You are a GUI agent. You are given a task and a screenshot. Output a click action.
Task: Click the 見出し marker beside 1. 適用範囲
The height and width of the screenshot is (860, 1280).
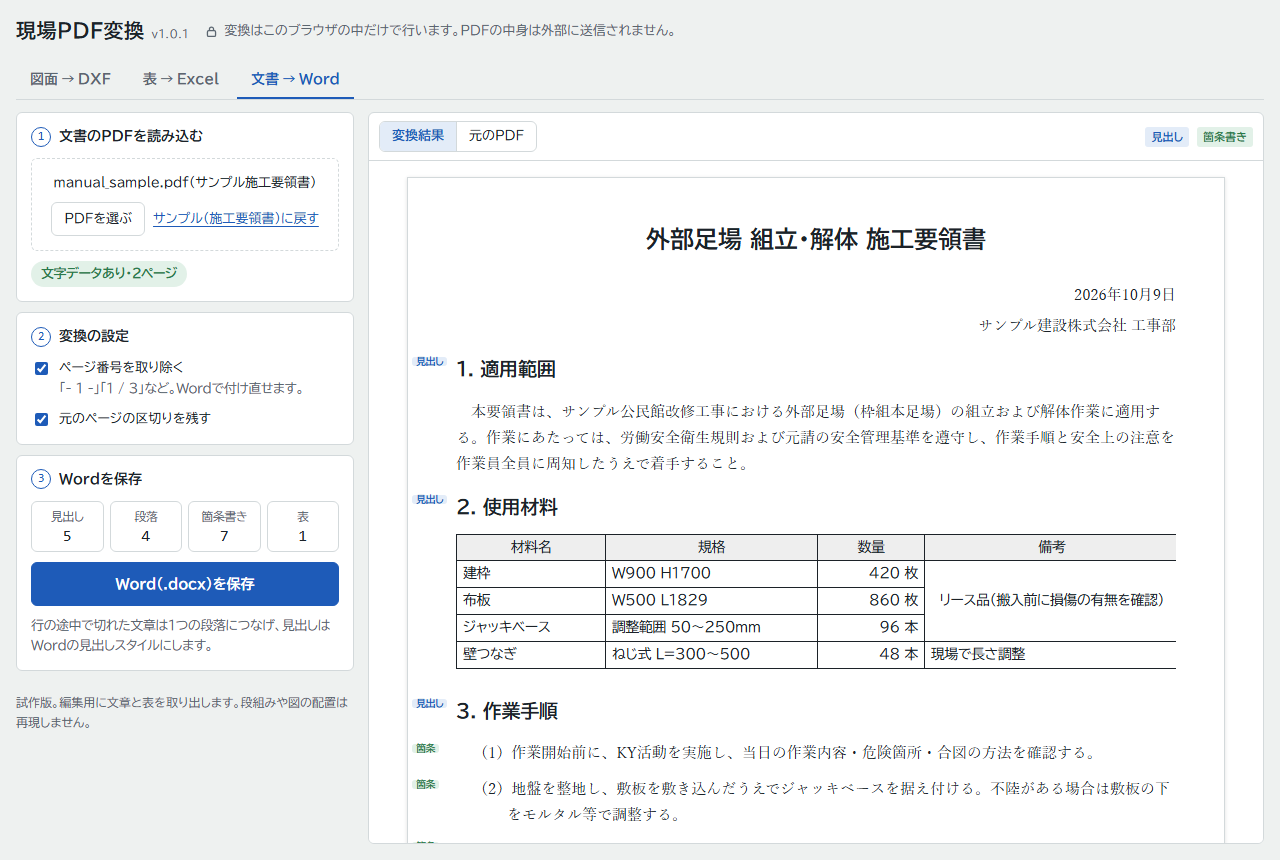tap(430, 362)
